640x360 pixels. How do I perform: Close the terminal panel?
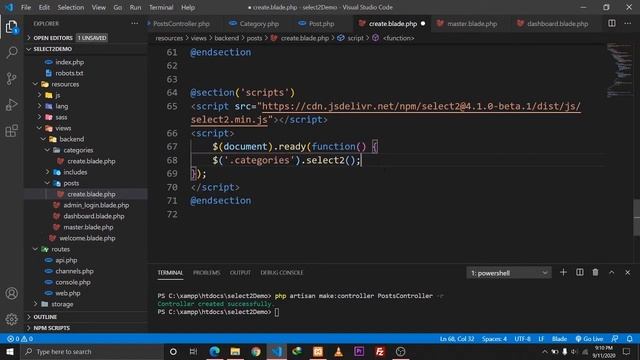pos(627,272)
